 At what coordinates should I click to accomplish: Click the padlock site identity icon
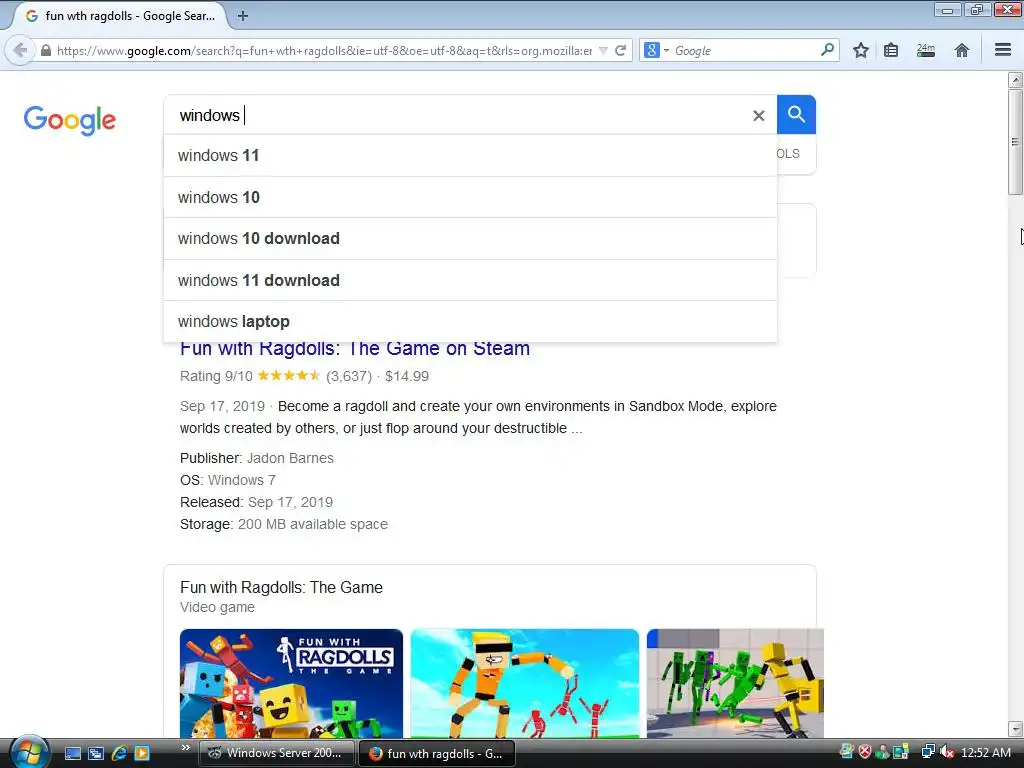[46, 50]
